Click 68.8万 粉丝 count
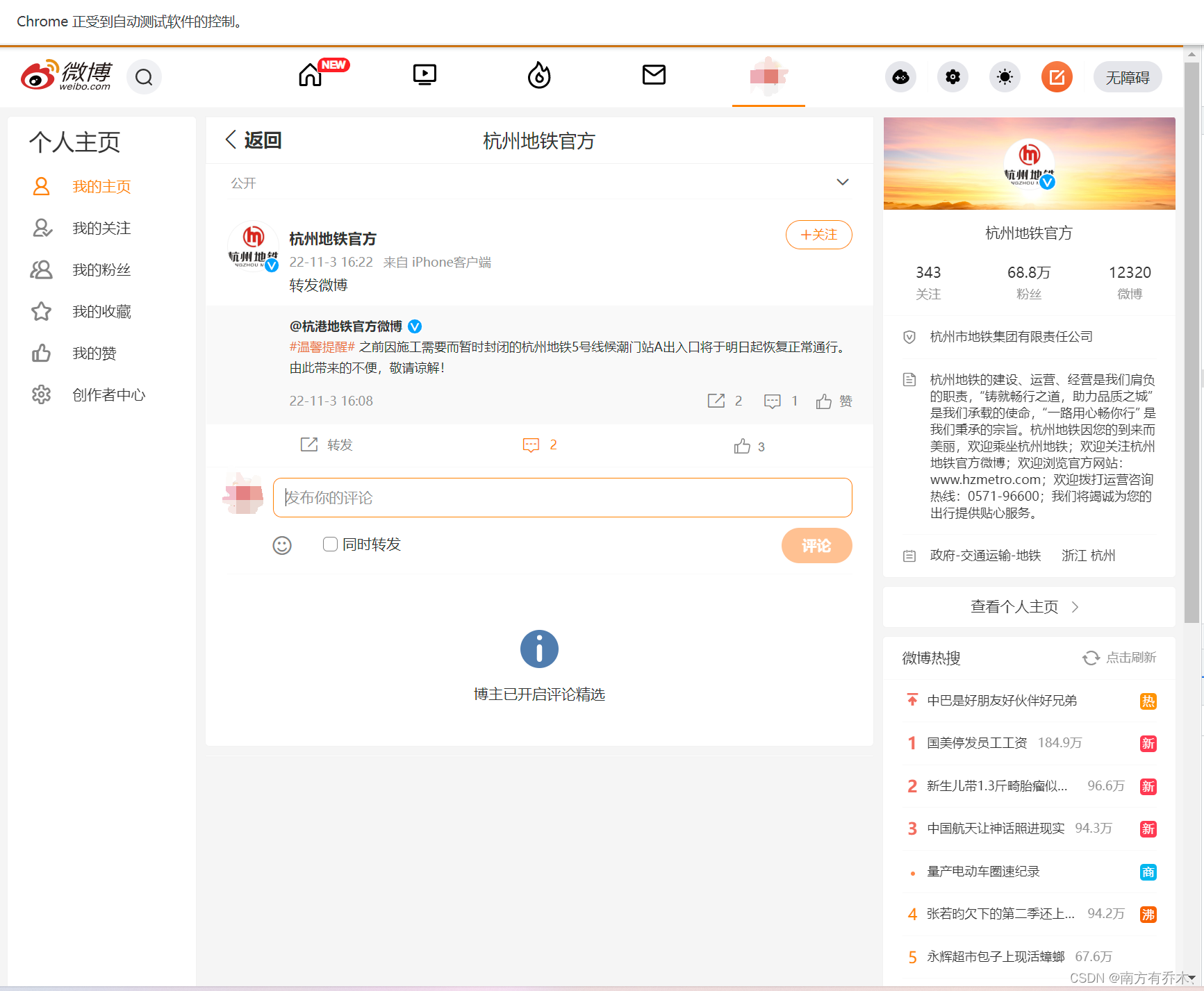Image resolution: width=1204 pixels, height=991 pixels. coord(1029,282)
